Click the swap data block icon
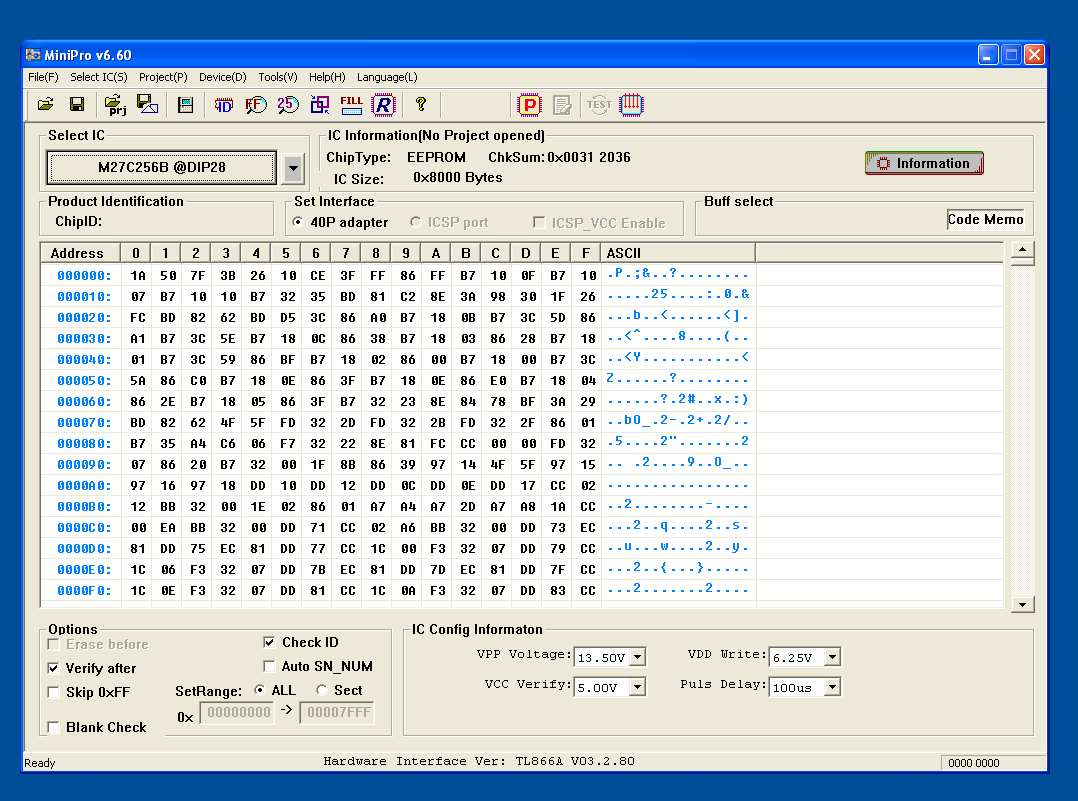The height and width of the screenshot is (801, 1078). click(320, 104)
